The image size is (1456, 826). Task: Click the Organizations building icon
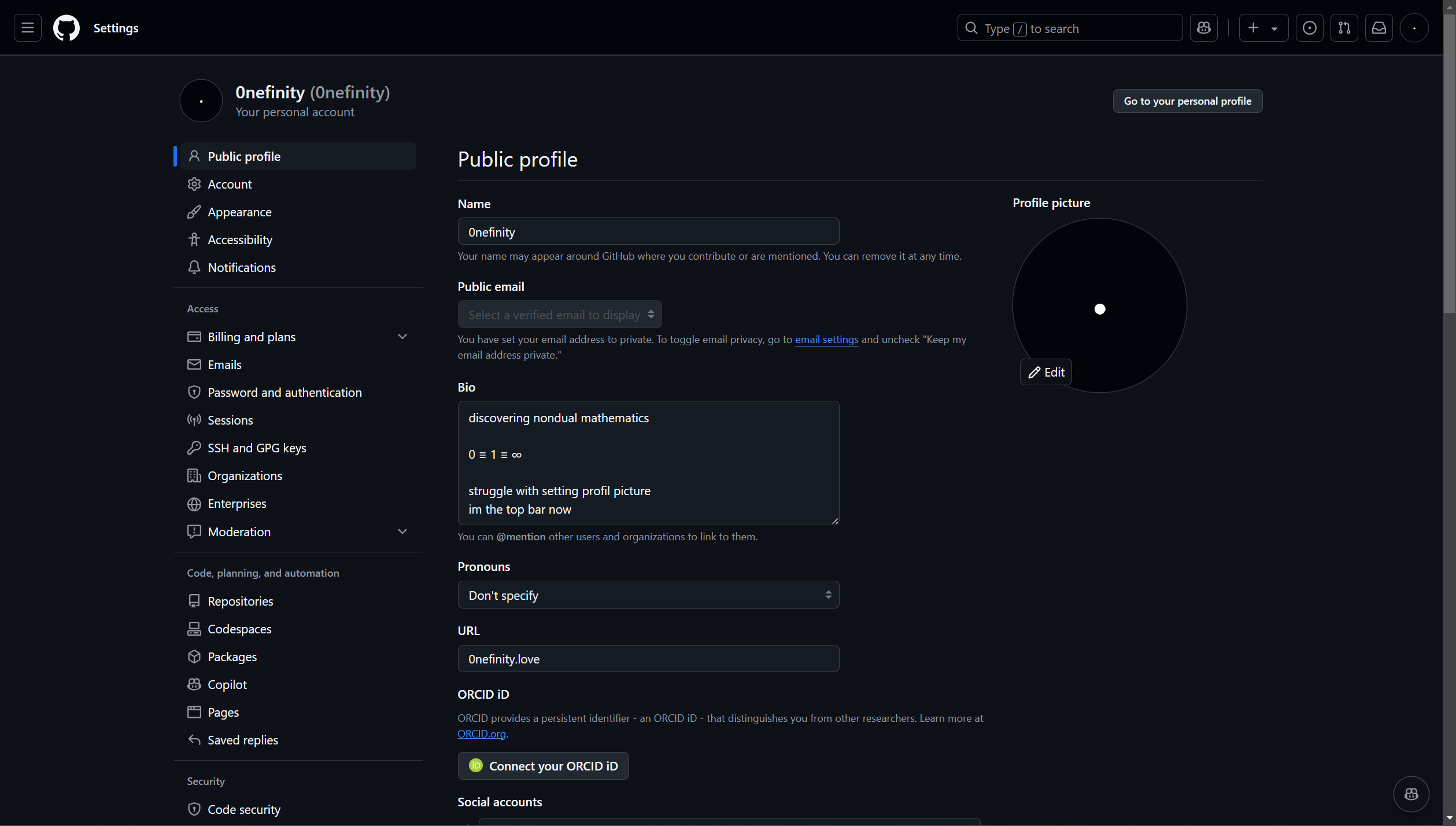(x=194, y=475)
